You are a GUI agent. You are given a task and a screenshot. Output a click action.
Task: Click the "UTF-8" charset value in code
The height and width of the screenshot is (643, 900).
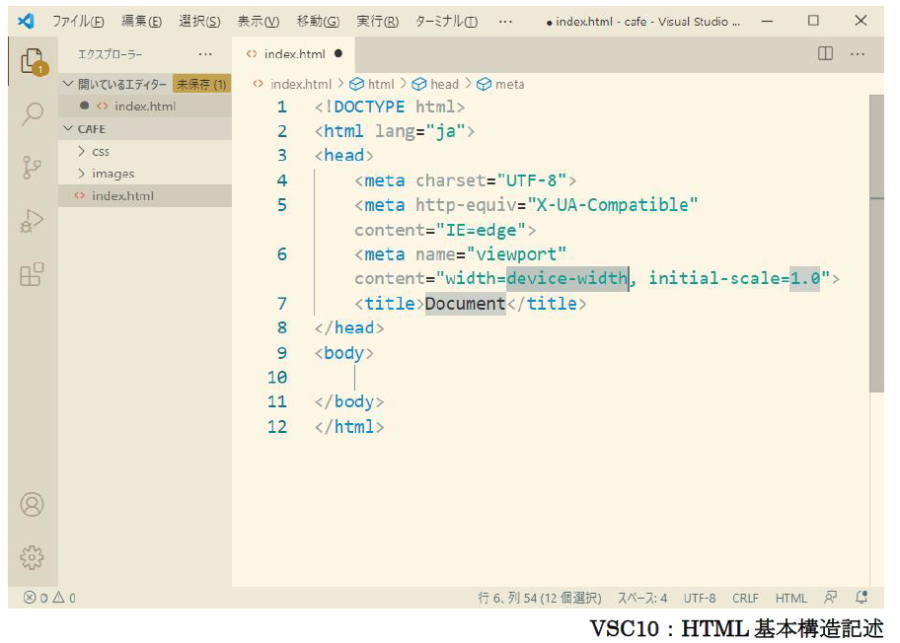[532, 181]
